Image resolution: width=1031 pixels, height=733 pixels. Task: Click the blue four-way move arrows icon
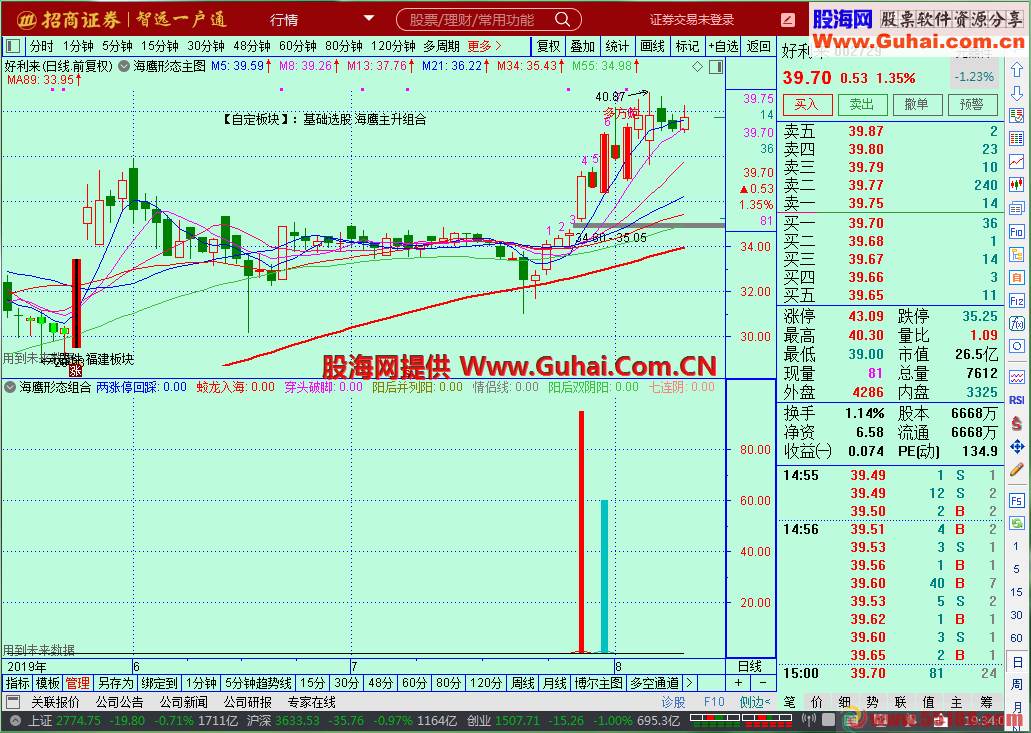click(x=1017, y=447)
